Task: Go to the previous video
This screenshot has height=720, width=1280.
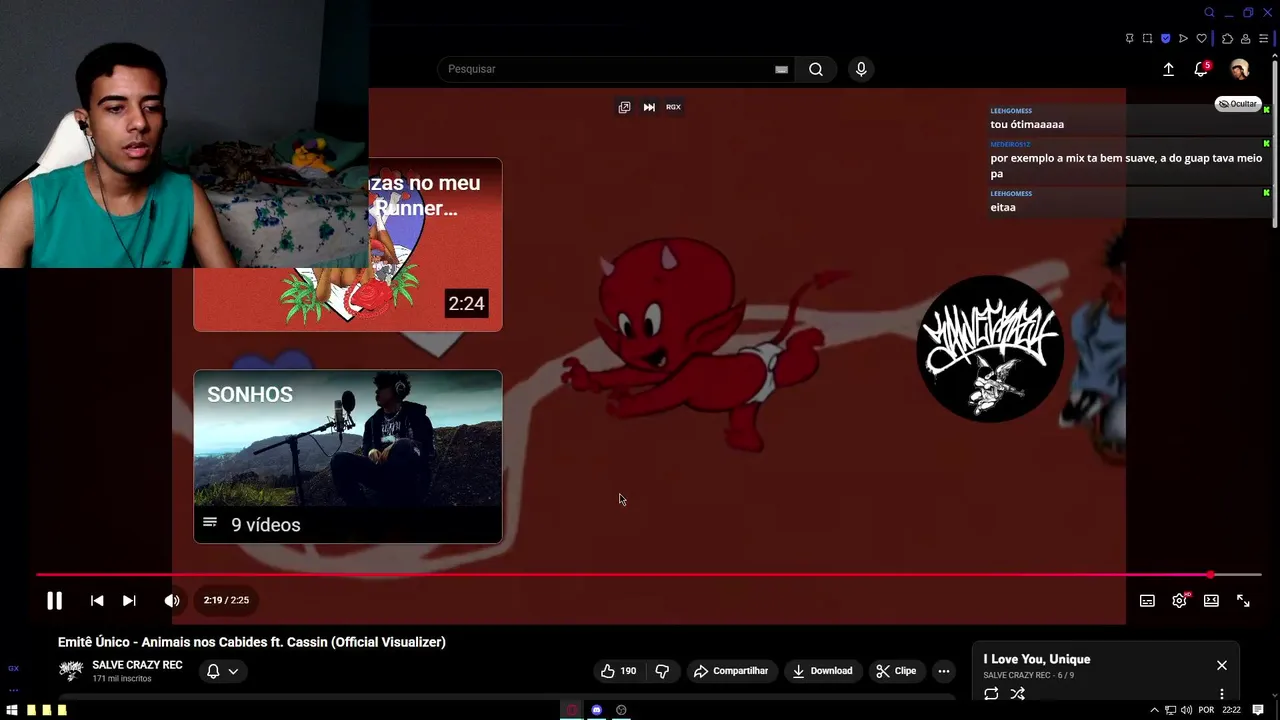Action: click(97, 600)
